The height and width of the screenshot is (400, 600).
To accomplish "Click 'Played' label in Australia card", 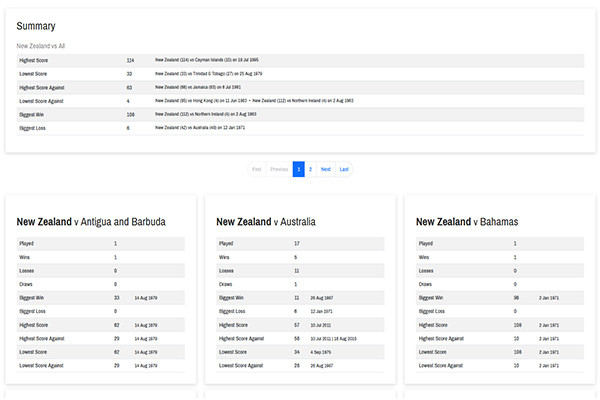I will tap(226, 243).
